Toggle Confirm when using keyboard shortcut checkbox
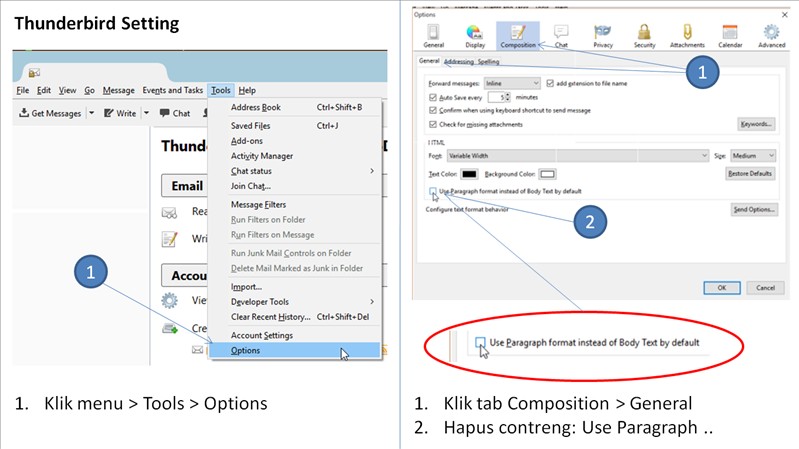 [433, 110]
